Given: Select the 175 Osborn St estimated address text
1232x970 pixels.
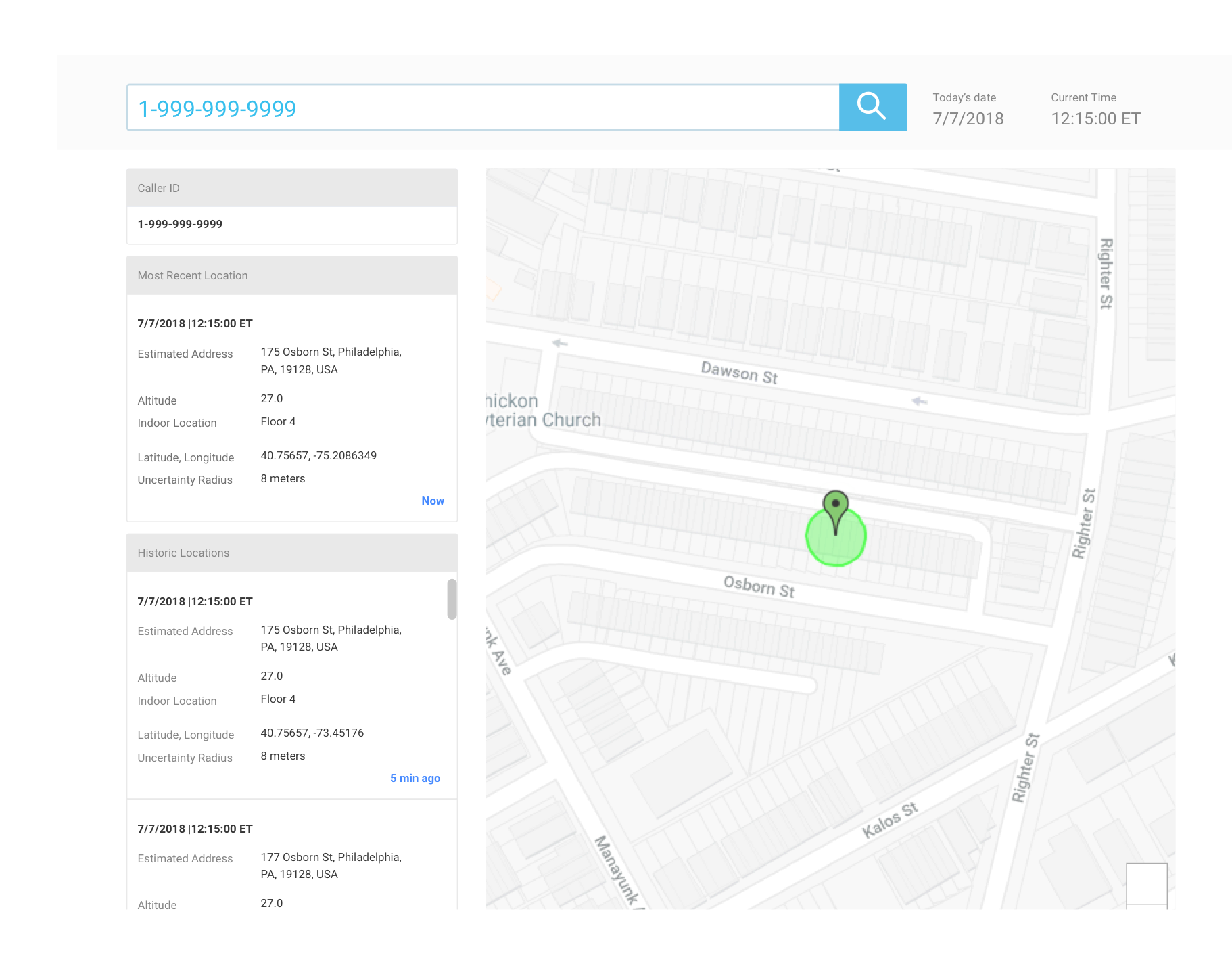Looking at the screenshot, I should [x=331, y=361].
